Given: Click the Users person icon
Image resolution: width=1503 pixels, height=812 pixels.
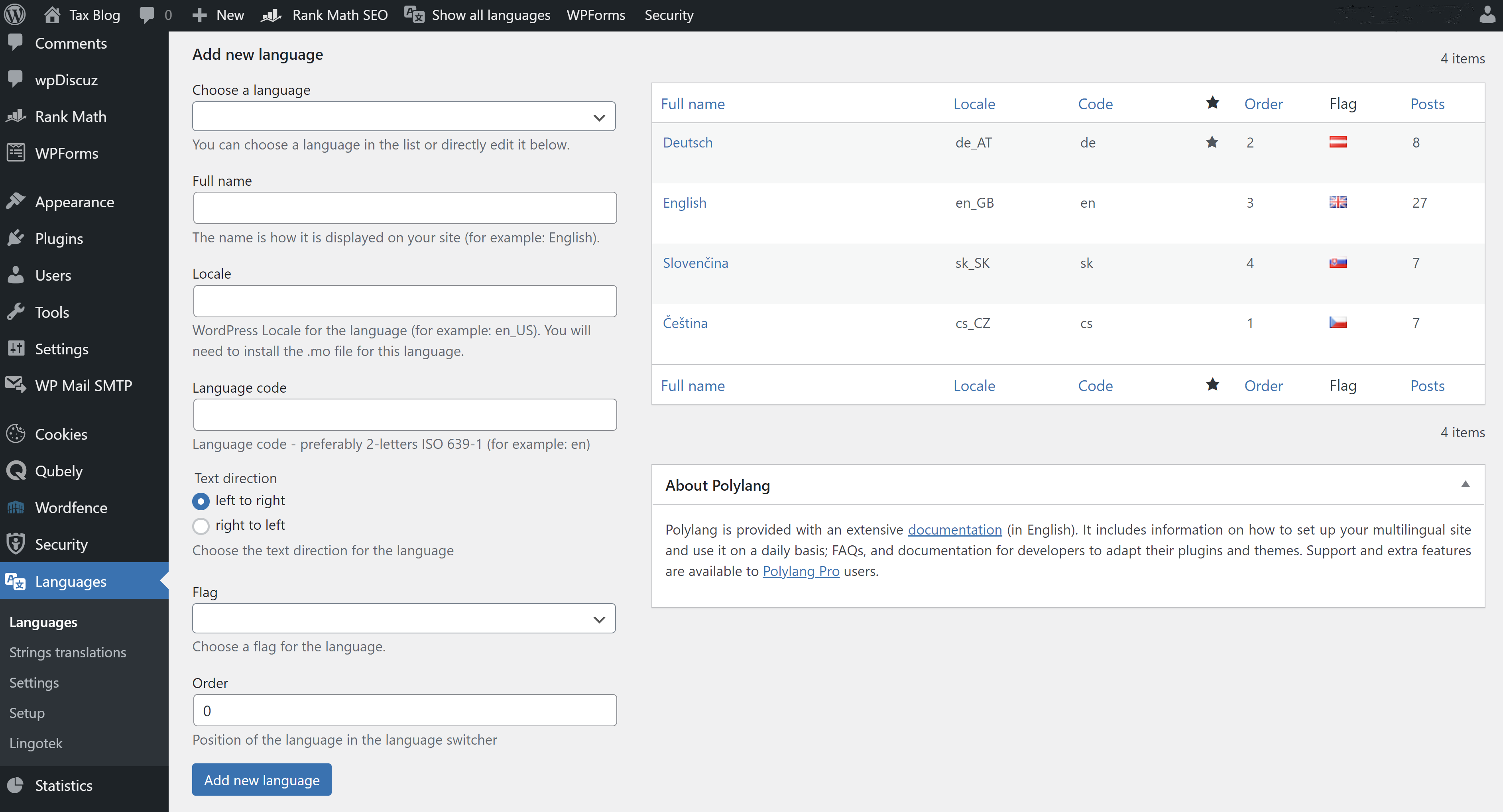Looking at the screenshot, I should click(16, 275).
